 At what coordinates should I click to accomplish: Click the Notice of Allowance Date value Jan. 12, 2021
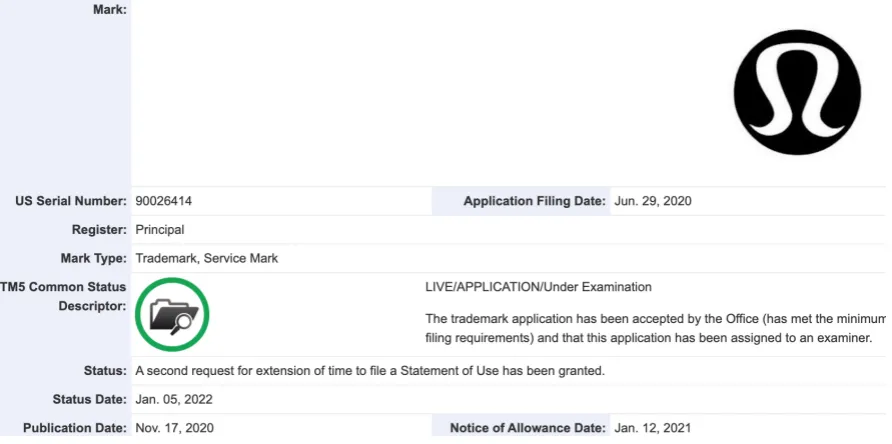pyautogui.click(x=653, y=428)
